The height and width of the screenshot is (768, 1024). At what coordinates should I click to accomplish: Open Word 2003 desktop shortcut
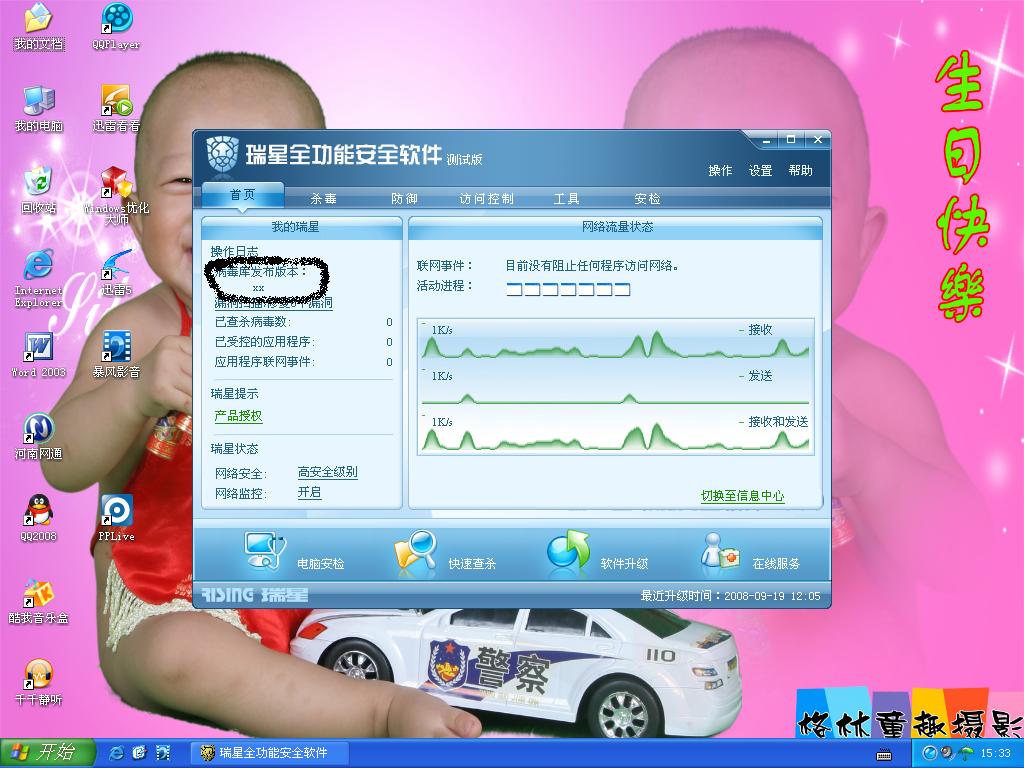pyautogui.click(x=39, y=354)
